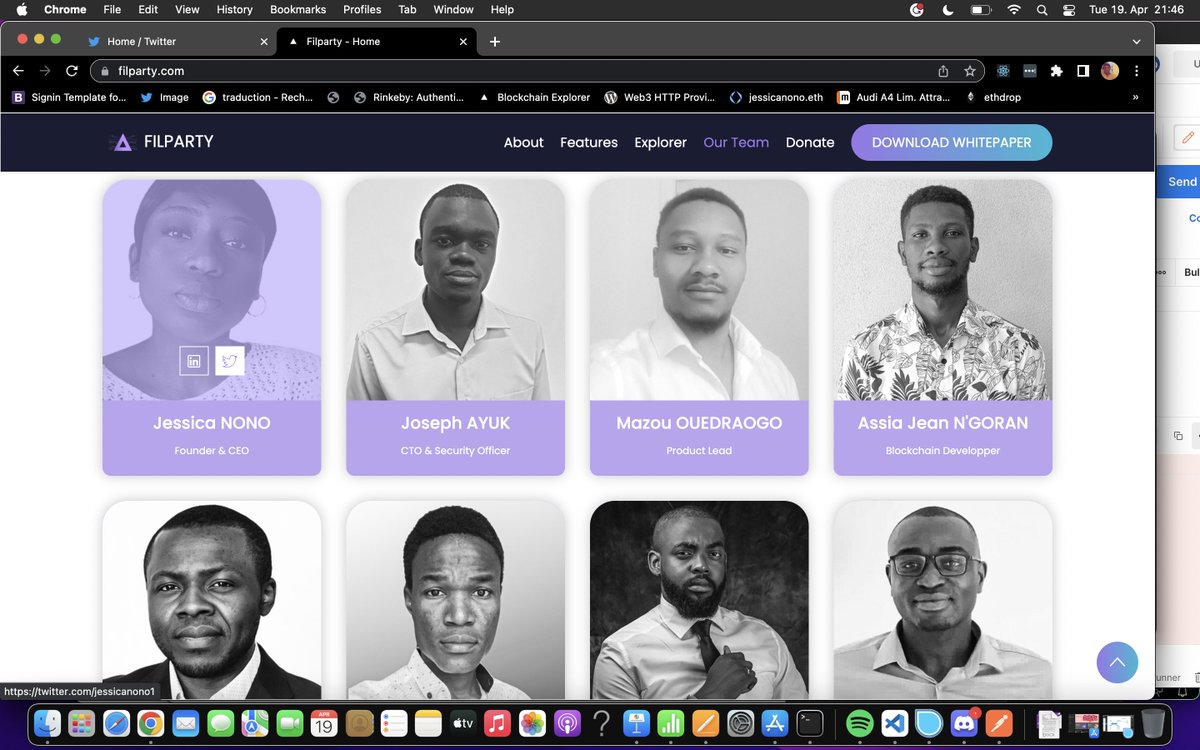Open Launchpad in the Dock
Viewport: 1200px width, 750px height.
coord(82,723)
